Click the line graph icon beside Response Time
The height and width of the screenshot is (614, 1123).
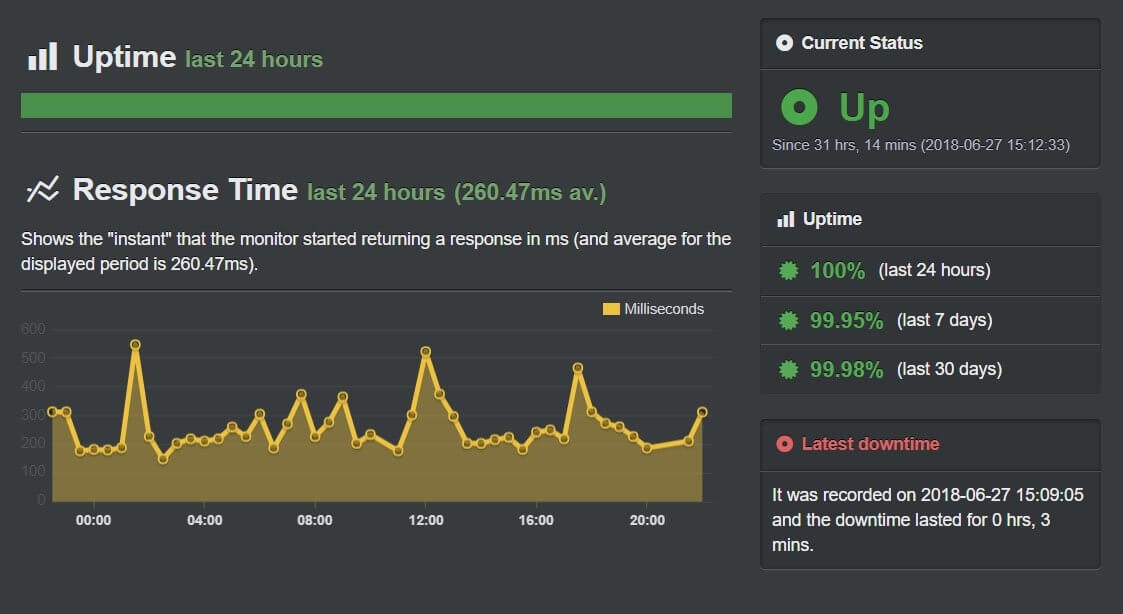[42, 189]
